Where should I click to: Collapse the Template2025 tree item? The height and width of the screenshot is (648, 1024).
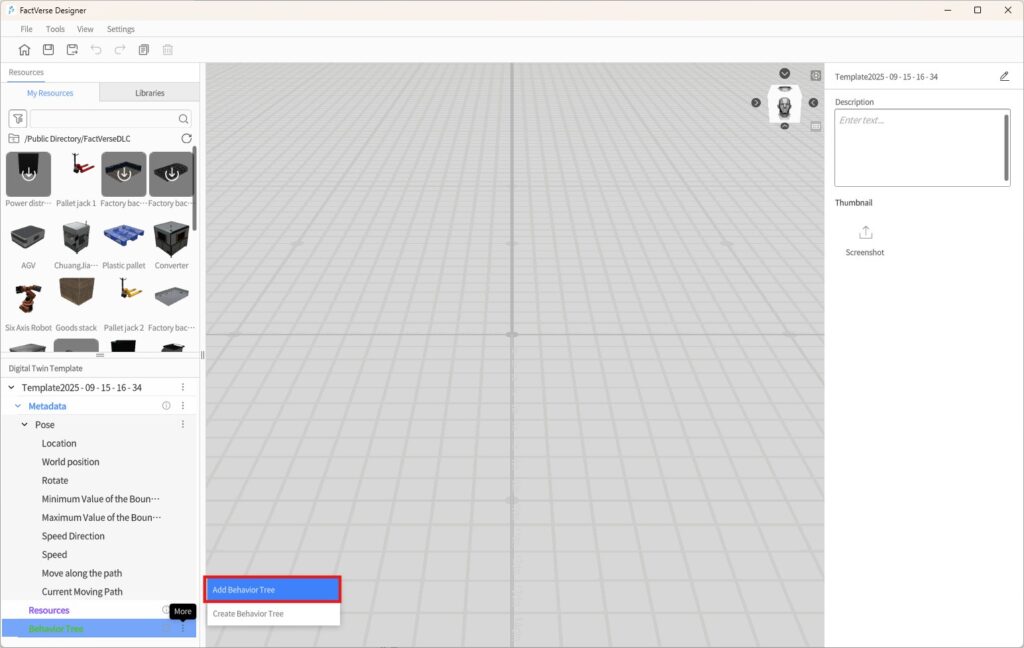click(x=9, y=387)
